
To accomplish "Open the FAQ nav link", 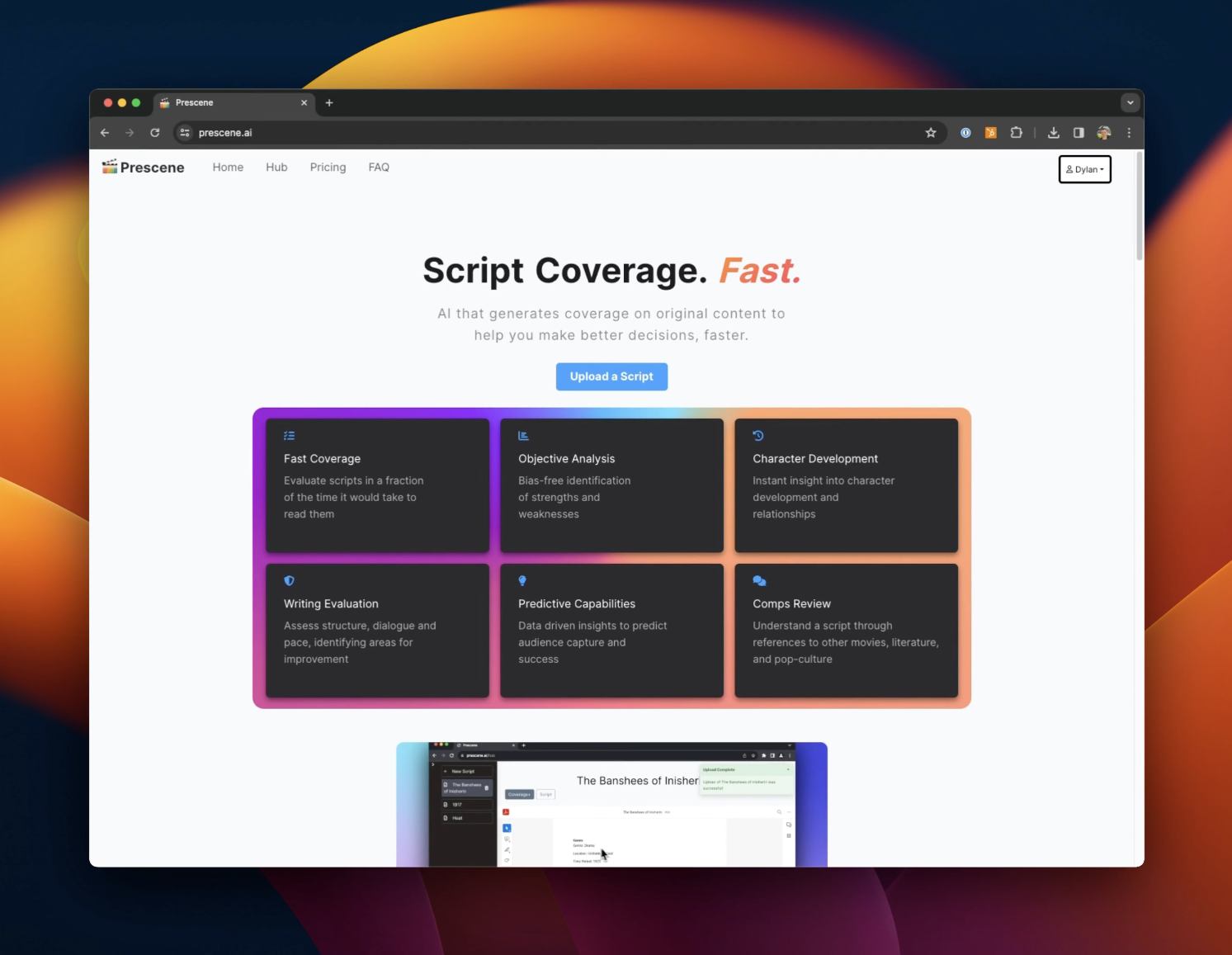I will pyautogui.click(x=379, y=168).
